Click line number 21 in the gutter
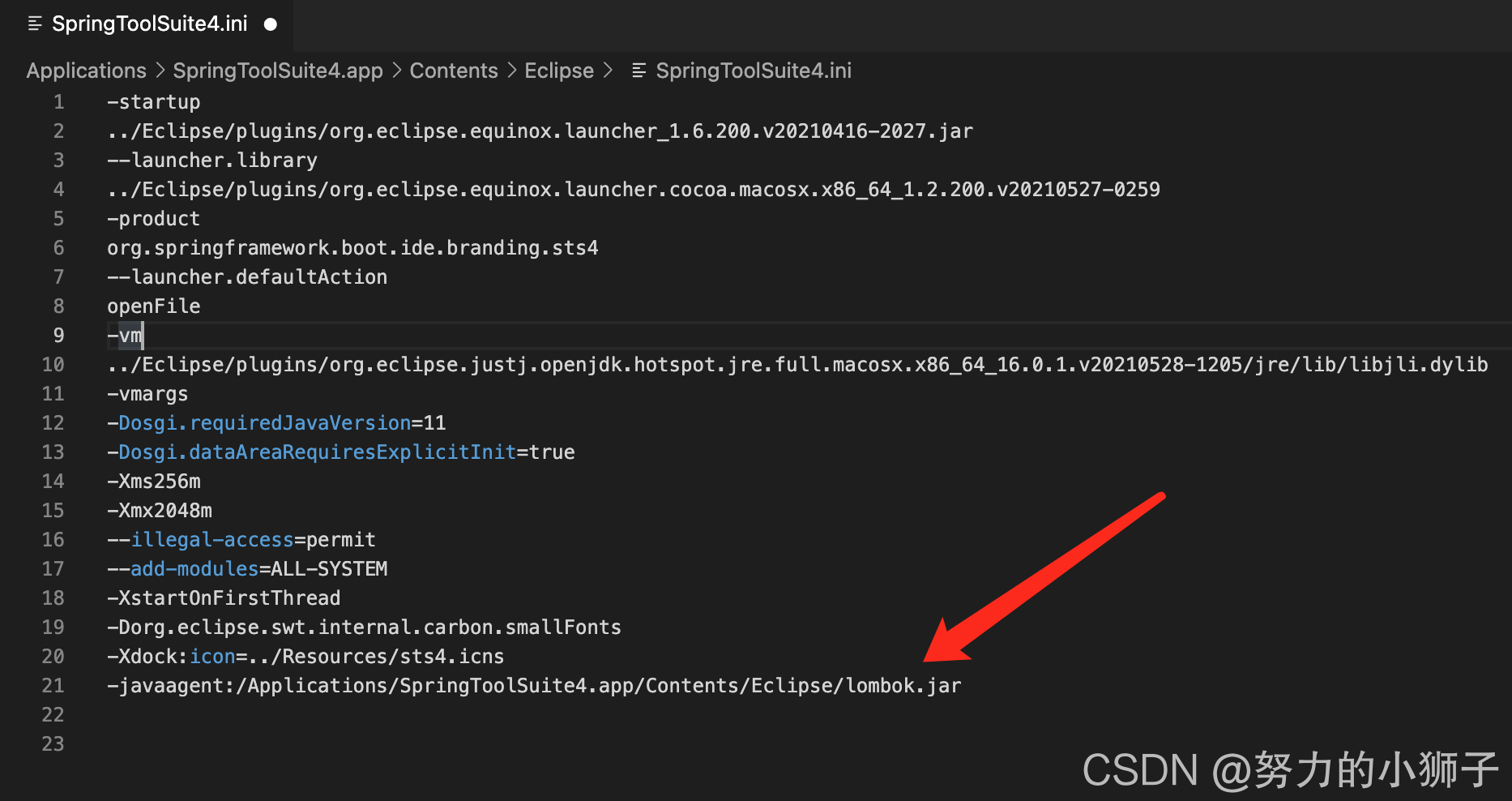This screenshot has height=801, width=1512. [x=53, y=686]
